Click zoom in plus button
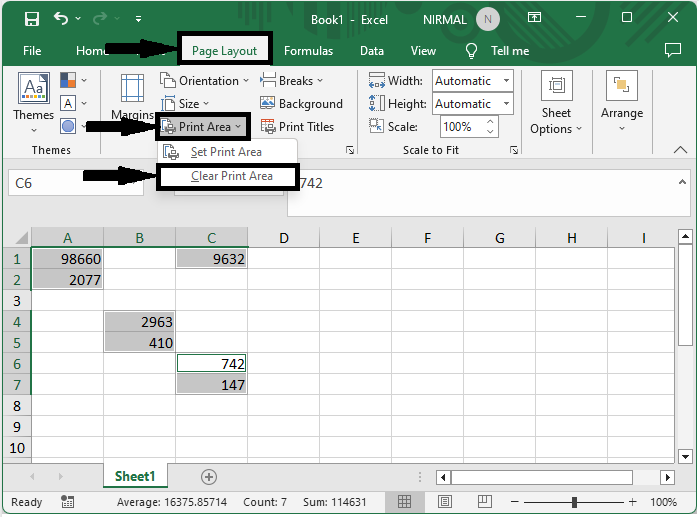Image resolution: width=699 pixels, height=517 pixels. point(632,502)
